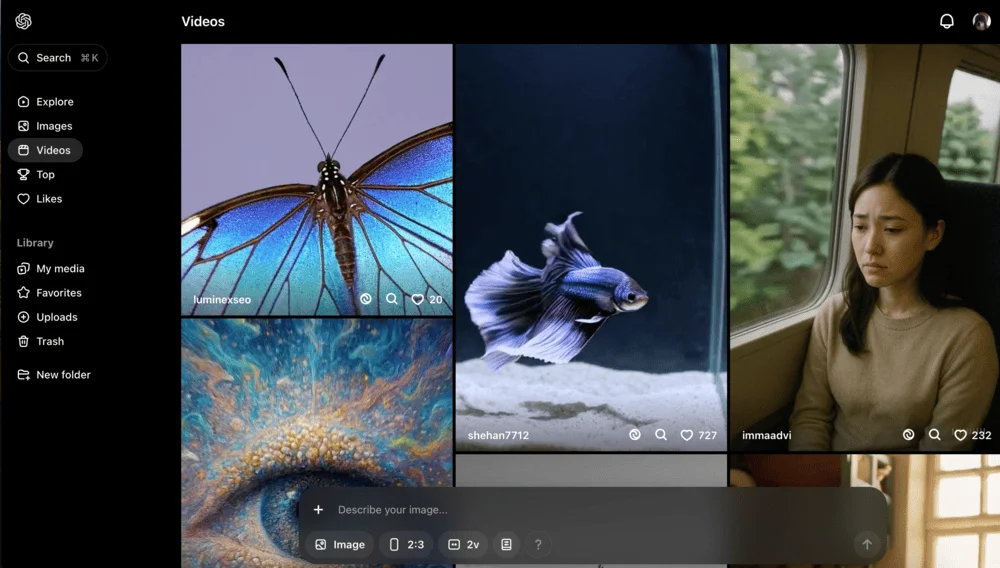1000x568 pixels.
Task: Open the Image type dropdown
Action: coord(340,545)
